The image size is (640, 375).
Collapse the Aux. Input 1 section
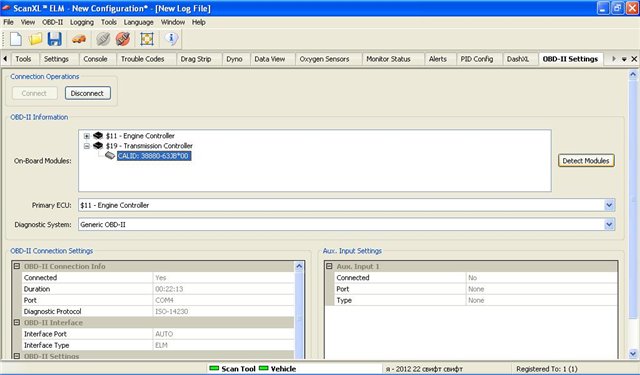329,266
